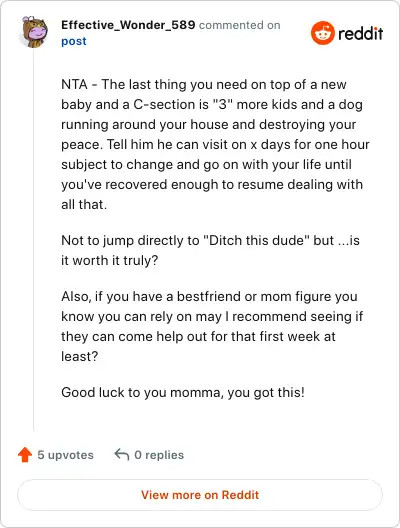Select the paragraph starting with NTA
Image resolution: width=400 pixels, height=528 pixels.
[x=215, y=144]
